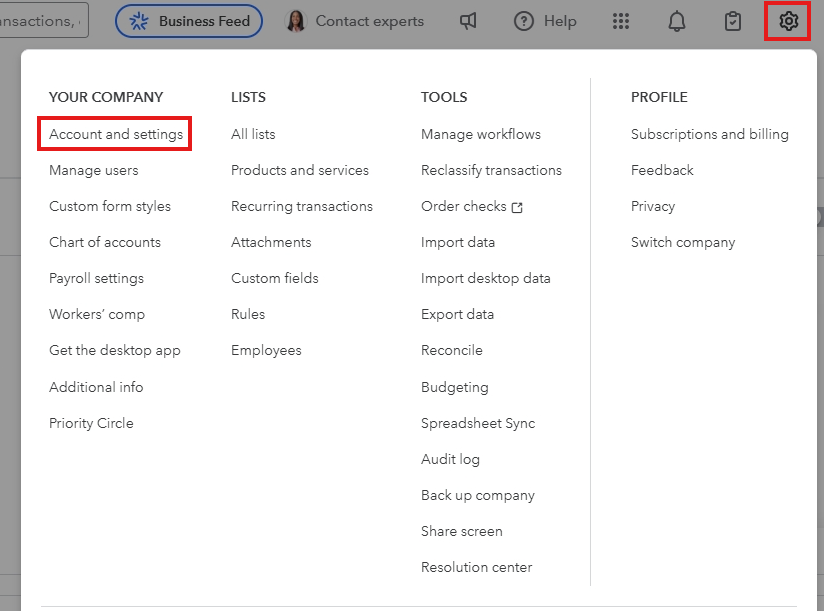
Task: Click the announcements megaphone icon
Action: pyautogui.click(x=468, y=21)
